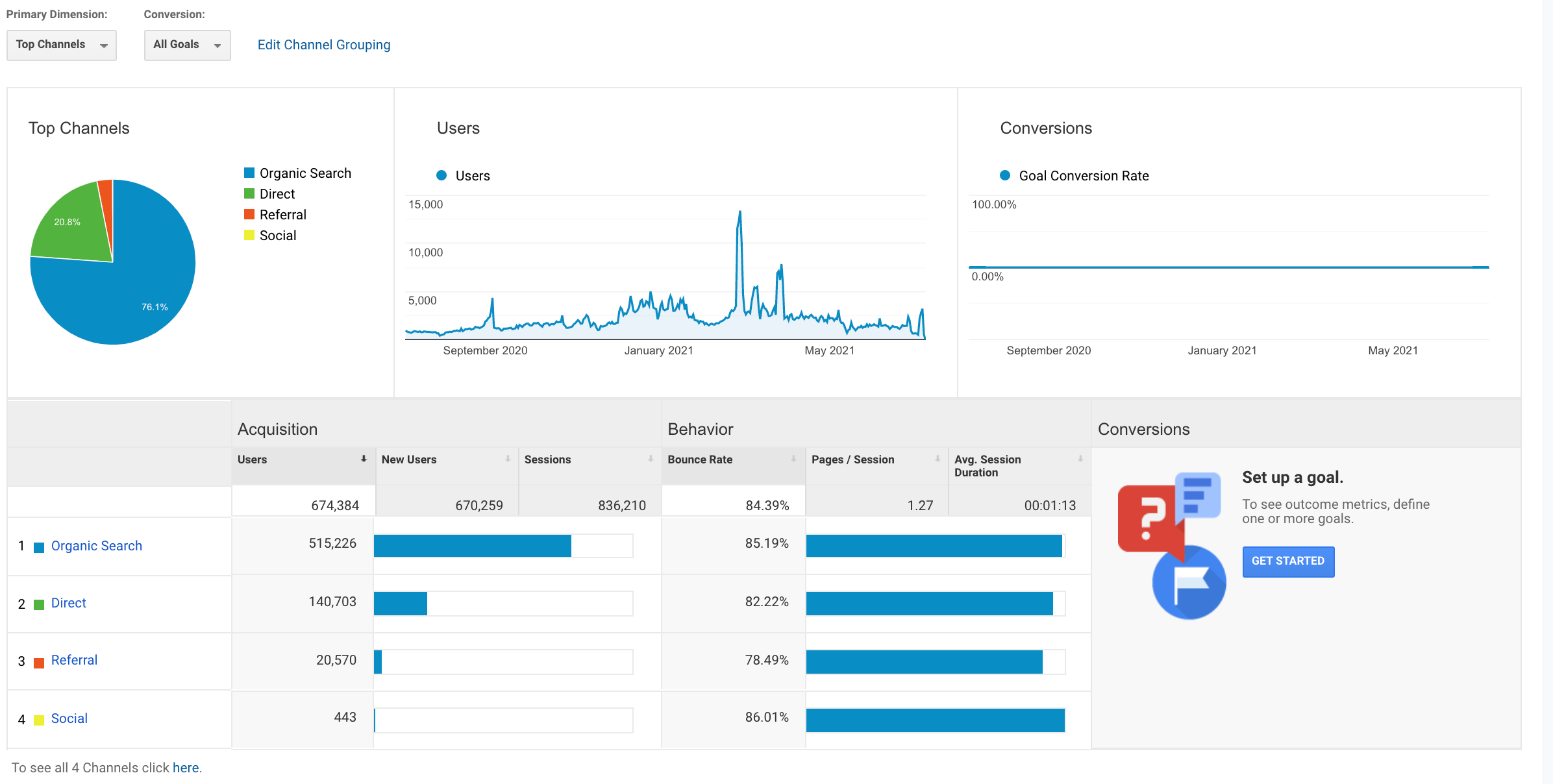Click the green square beside Direct row
Screen dimensions: 1553x784
click(x=39, y=604)
